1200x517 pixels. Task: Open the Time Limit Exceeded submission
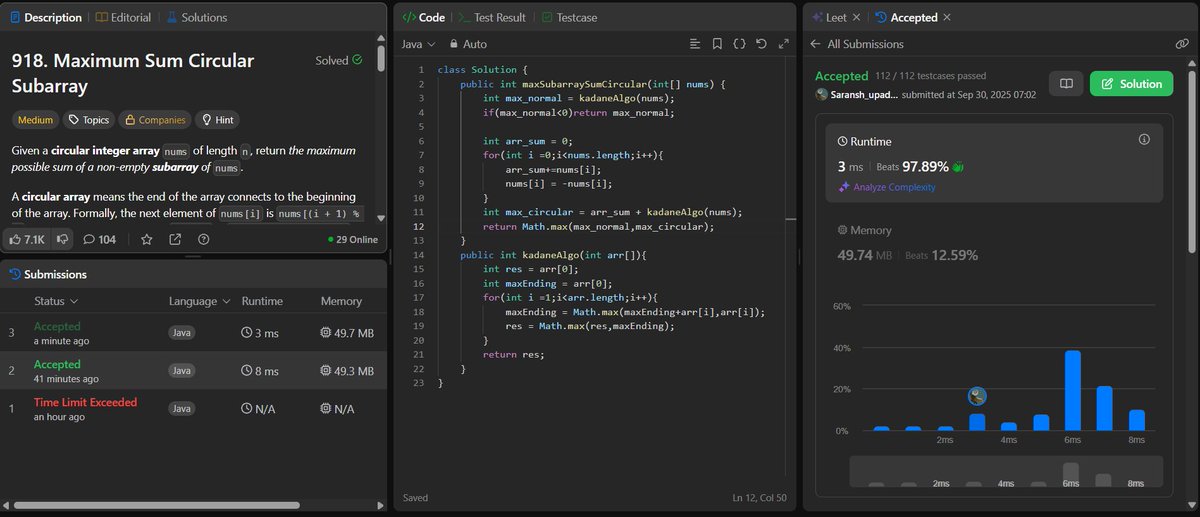(x=192, y=408)
